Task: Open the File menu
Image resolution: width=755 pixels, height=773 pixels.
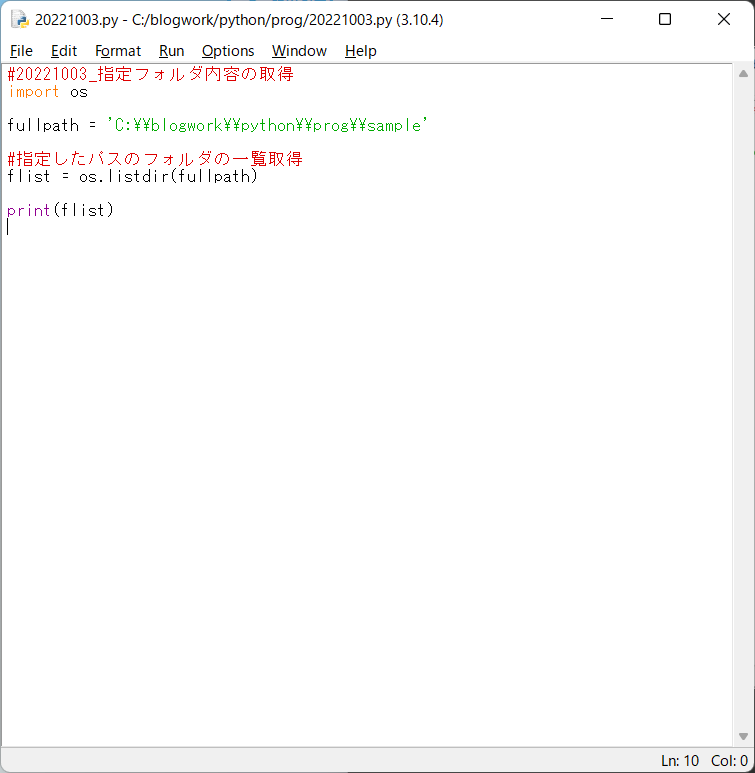Action: 21,51
